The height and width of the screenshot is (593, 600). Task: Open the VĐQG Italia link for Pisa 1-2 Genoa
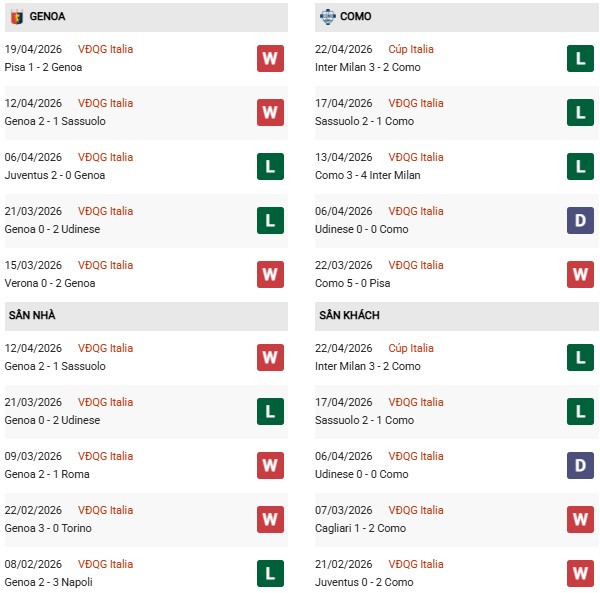coord(105,49)
